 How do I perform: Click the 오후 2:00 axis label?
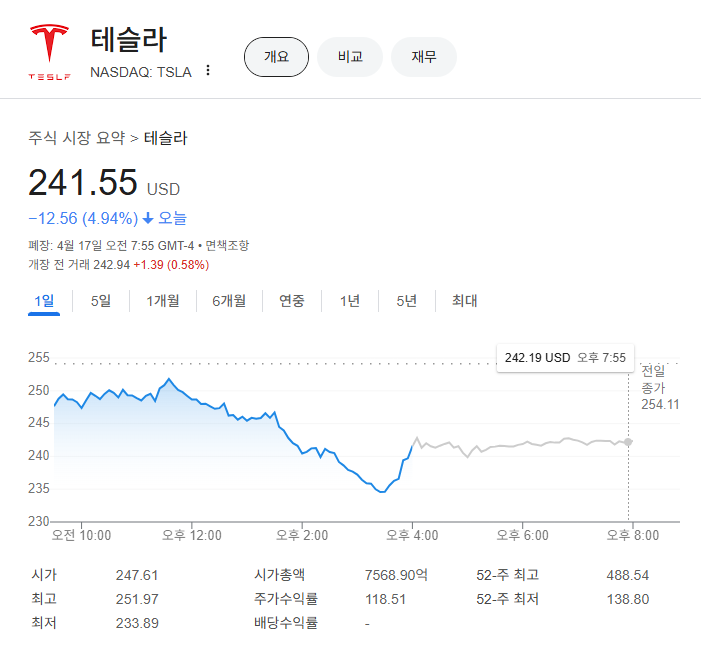click(302, 535)
